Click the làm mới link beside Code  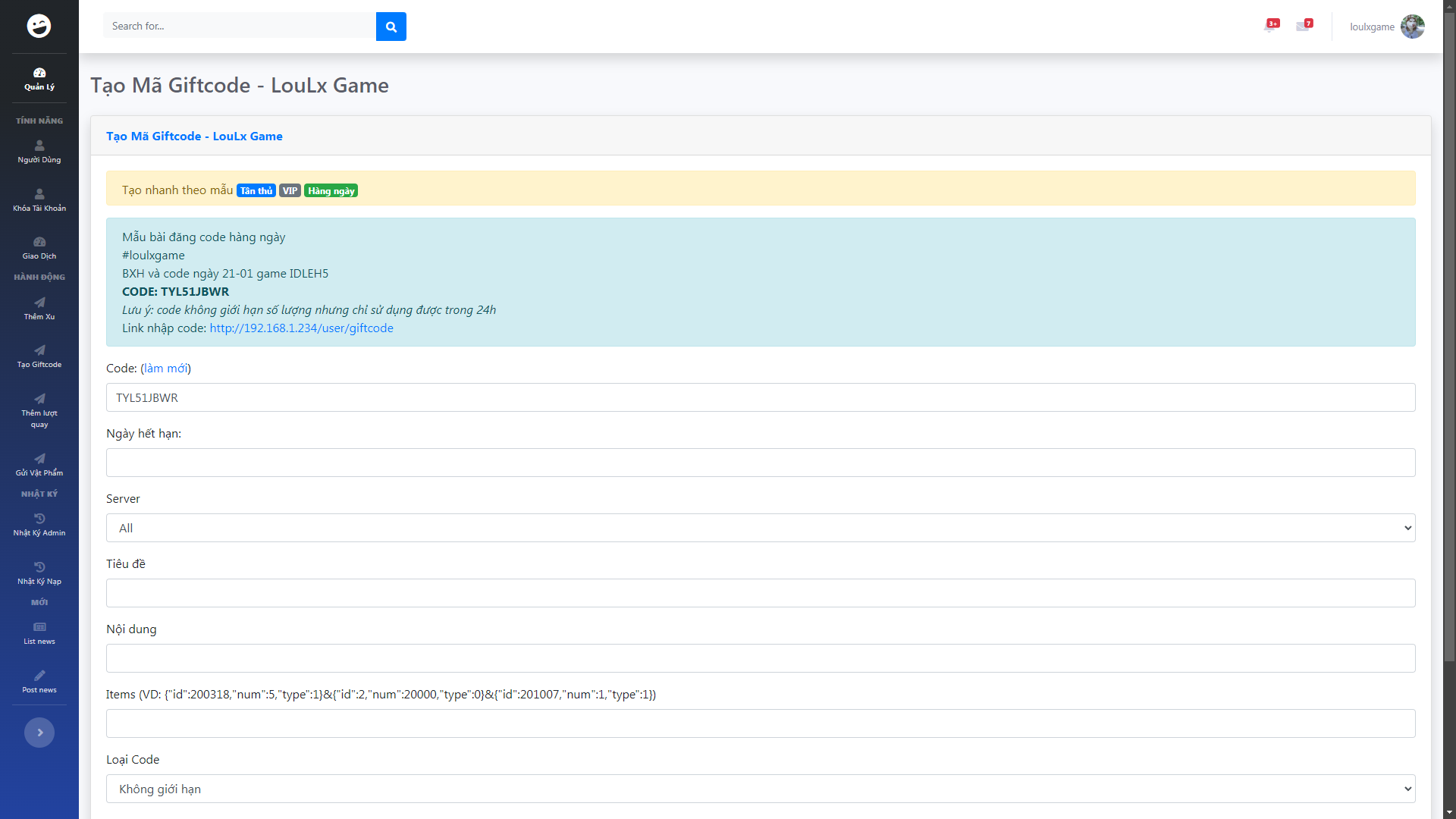[x=166, y=369]
